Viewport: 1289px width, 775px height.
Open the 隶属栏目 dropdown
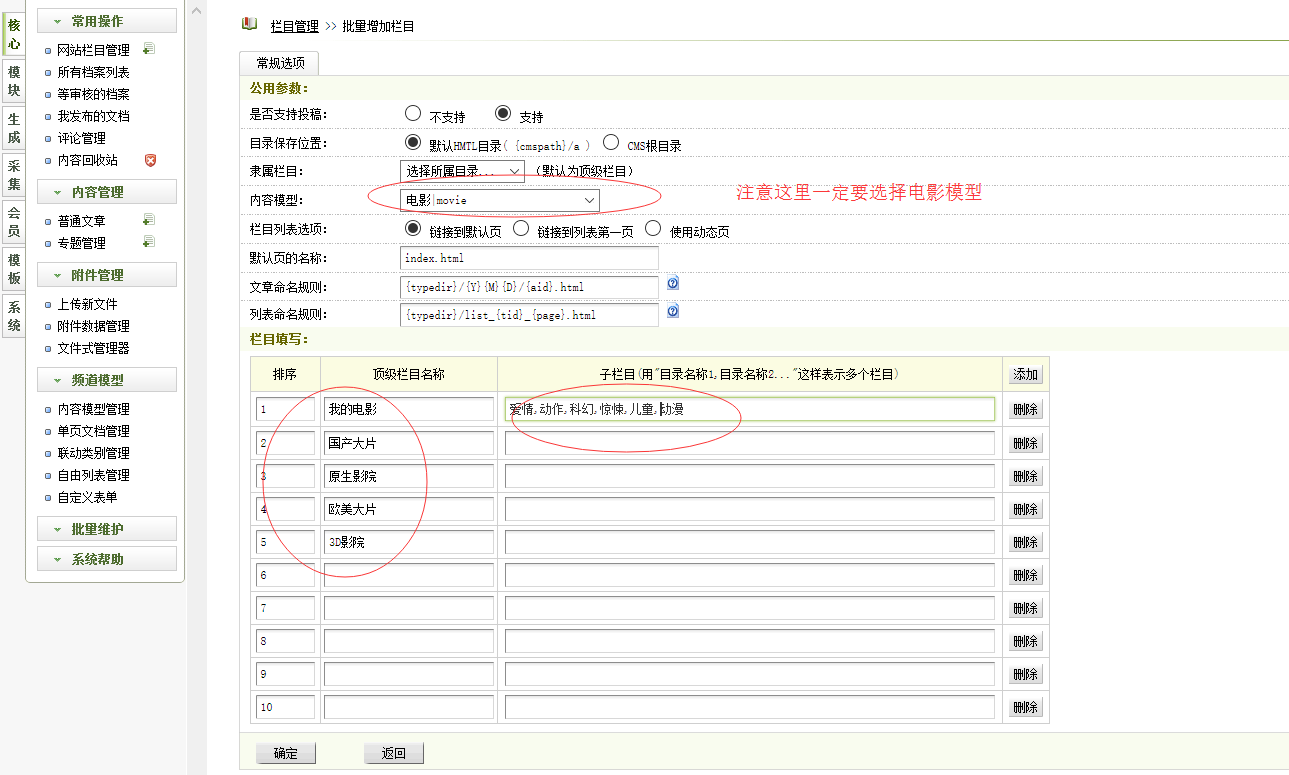pos(462,171)
